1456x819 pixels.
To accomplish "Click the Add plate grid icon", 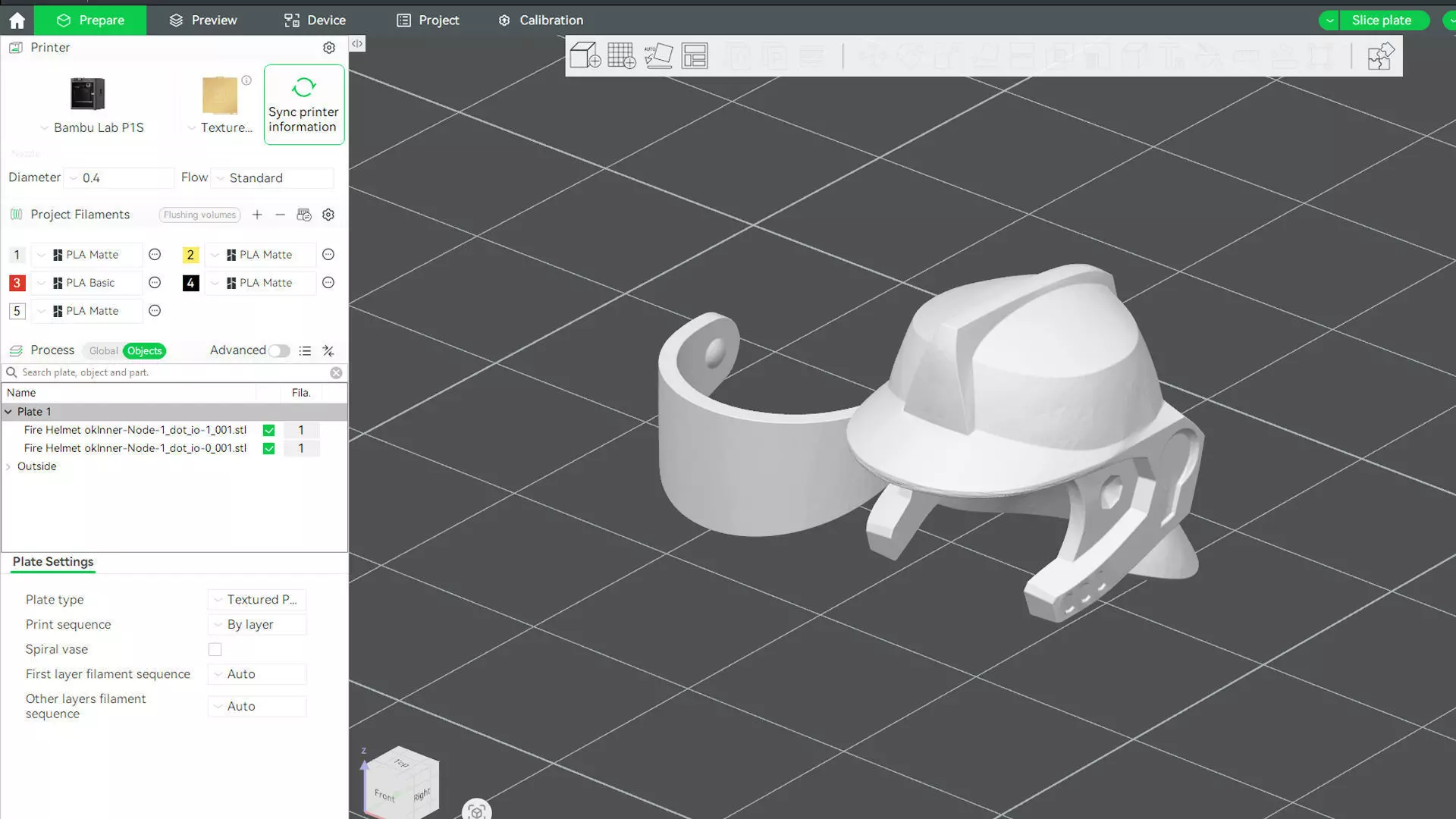I will tap(621, 55).
